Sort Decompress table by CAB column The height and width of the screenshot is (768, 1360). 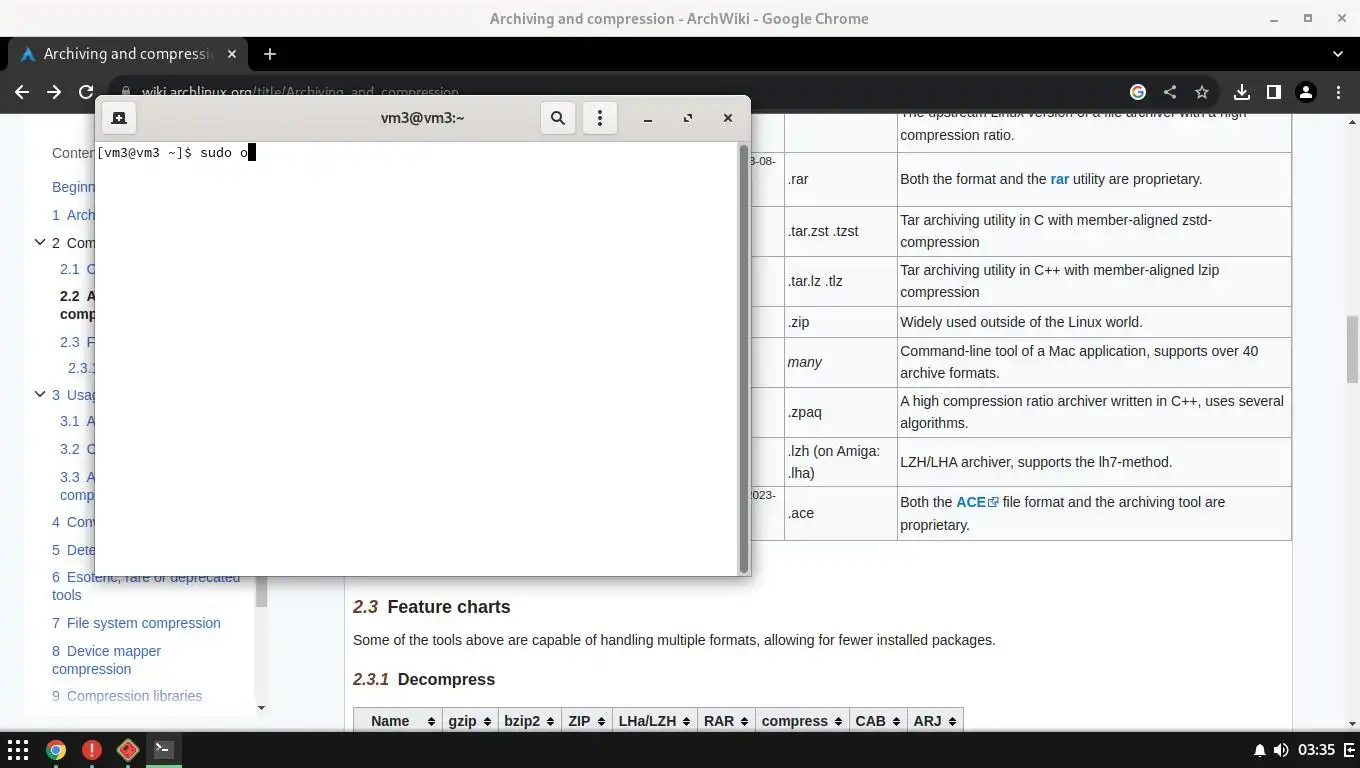click(x=878, y=721)
